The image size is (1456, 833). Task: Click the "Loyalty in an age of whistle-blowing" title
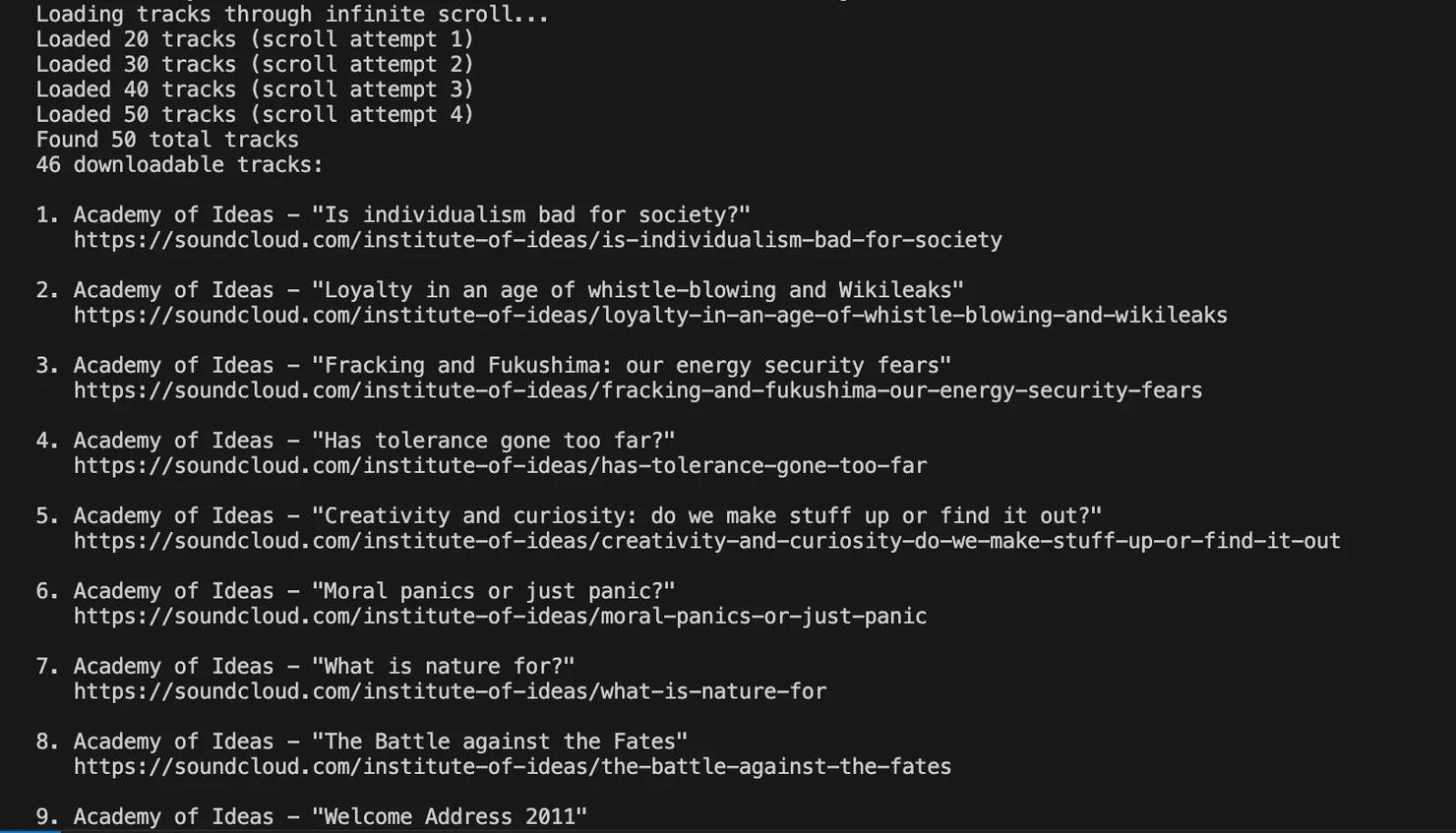pos(637,291)
